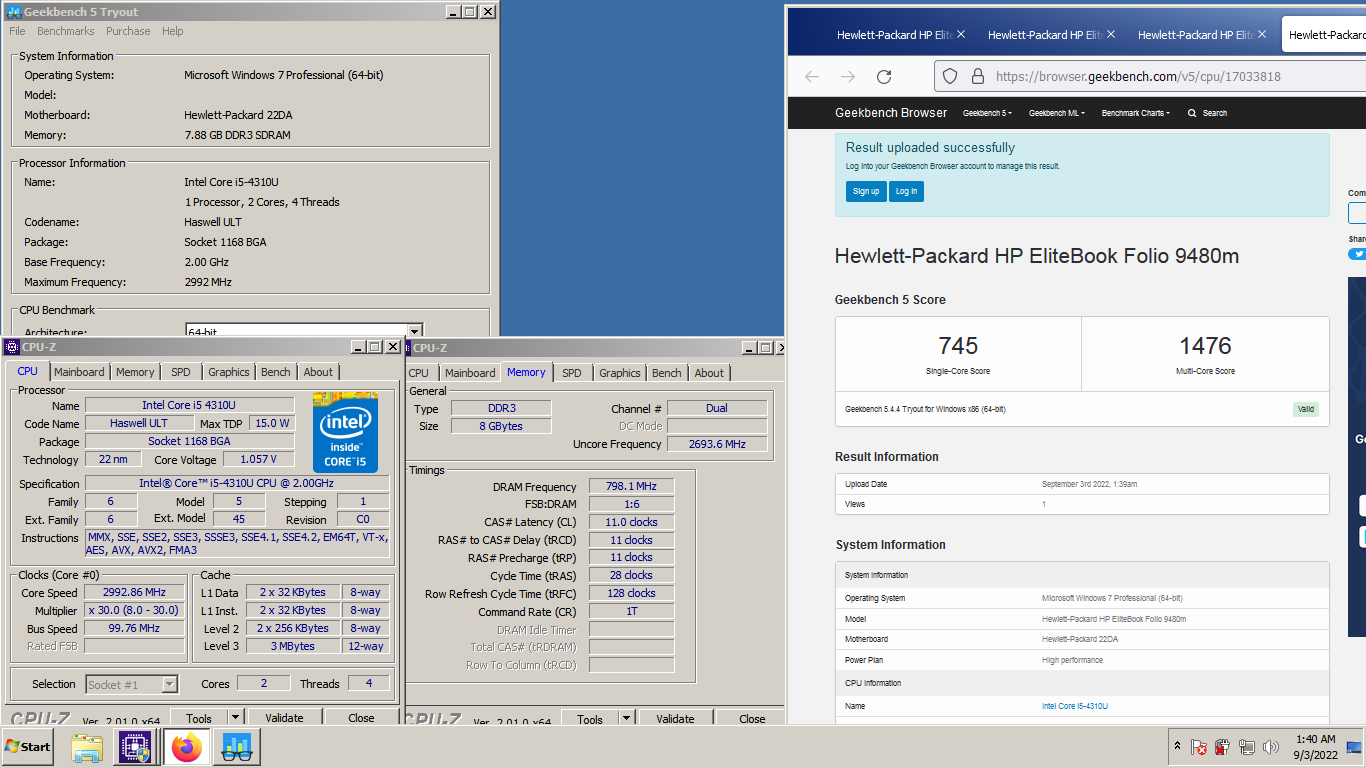Open the Tools arrow in the right CPU-Z window
1366x768 pixels.
[626, 717]
